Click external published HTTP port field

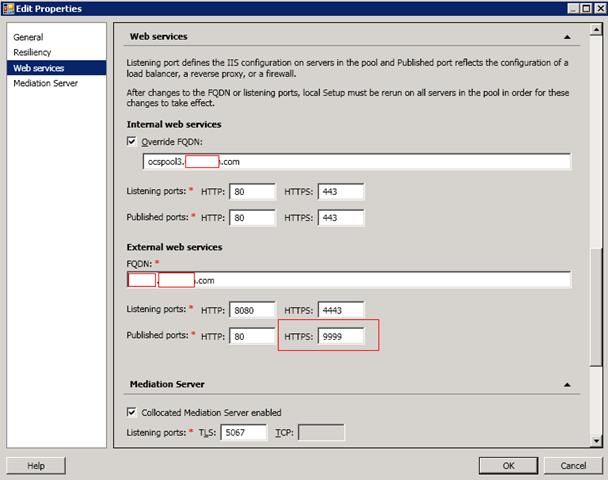[x=252, y=336]
